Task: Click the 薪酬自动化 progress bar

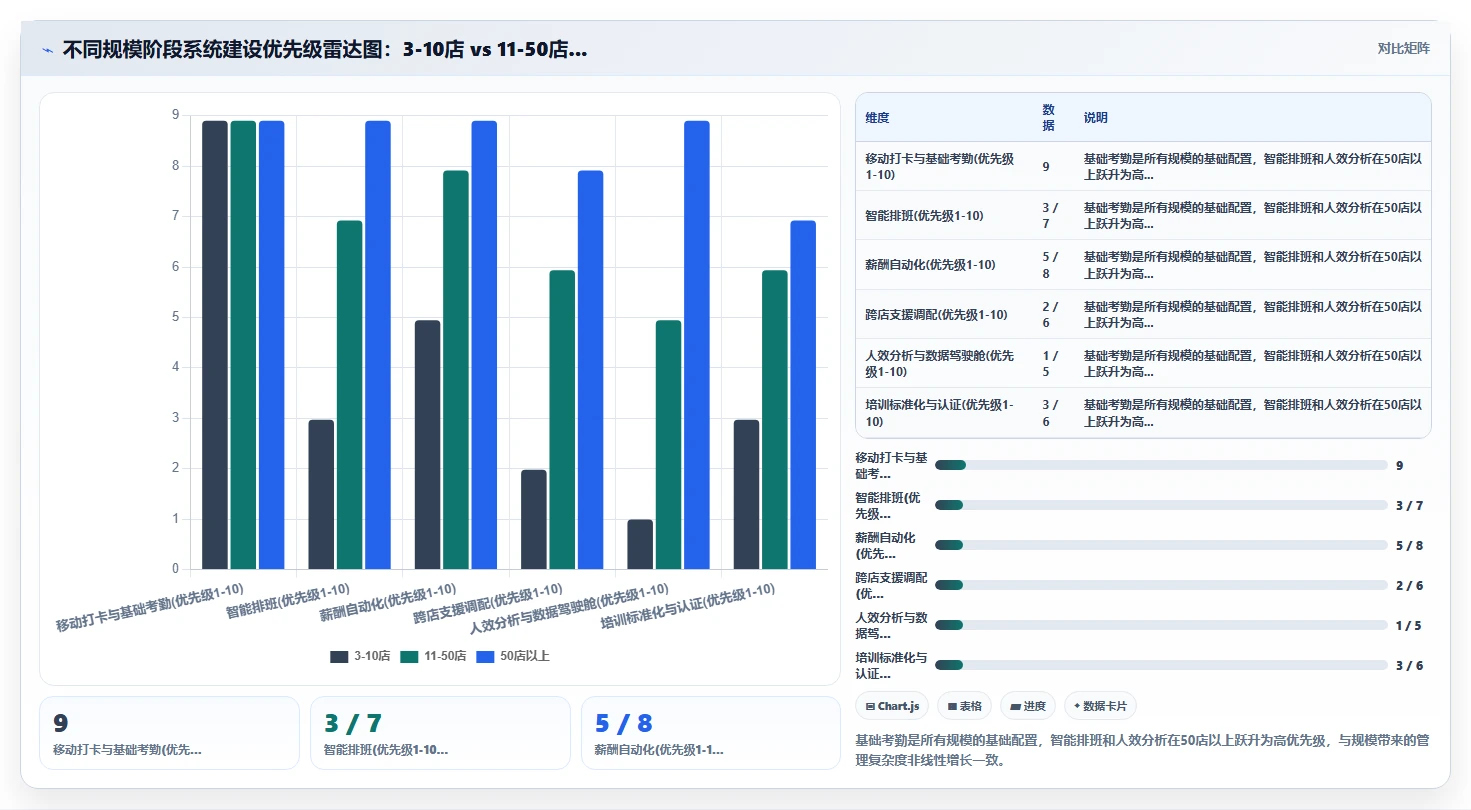Action: 1161,545
